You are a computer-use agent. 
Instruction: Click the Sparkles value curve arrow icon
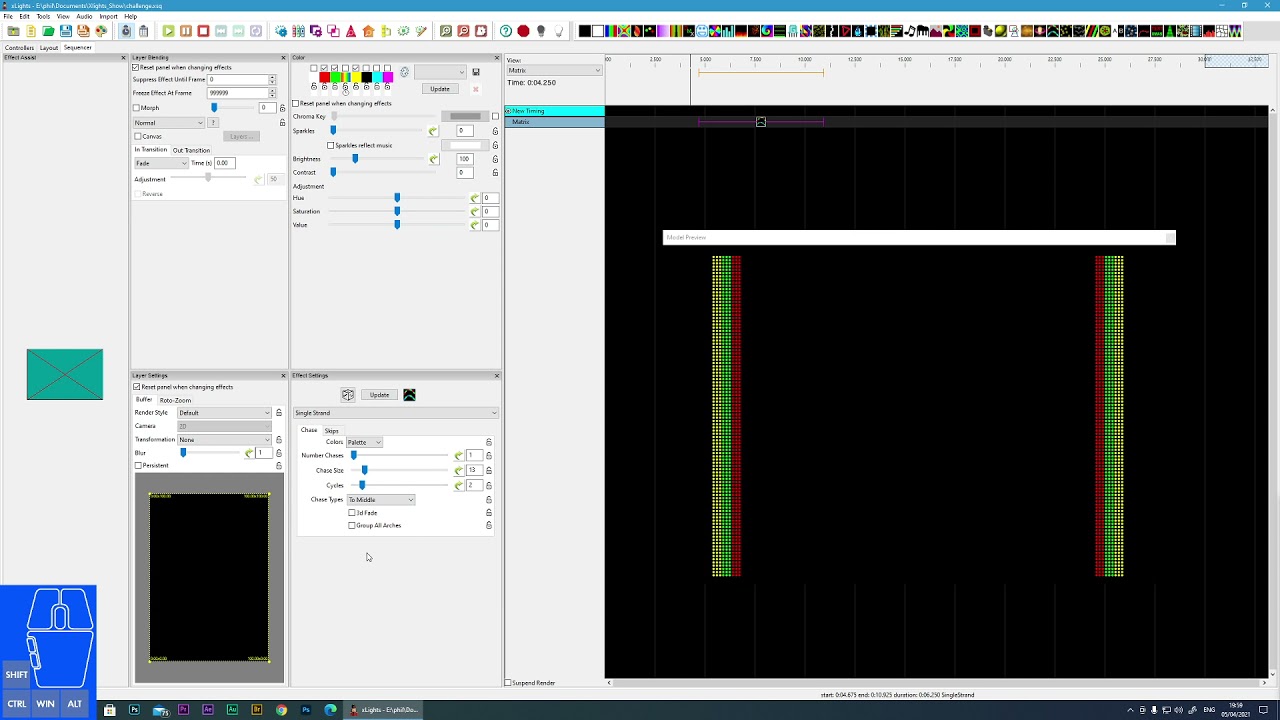pyautogui.click(x=433, y=131)
